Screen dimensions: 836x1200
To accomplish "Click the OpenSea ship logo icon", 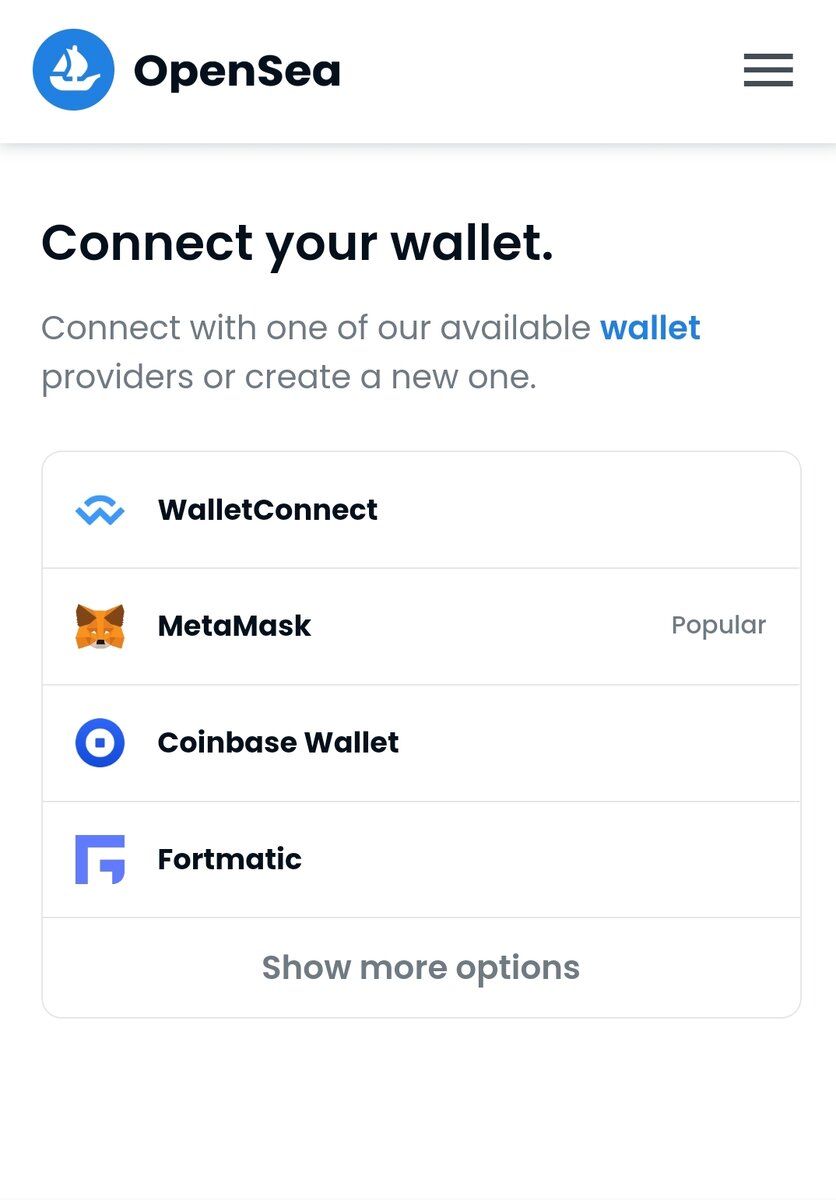I will pos(71,70).
